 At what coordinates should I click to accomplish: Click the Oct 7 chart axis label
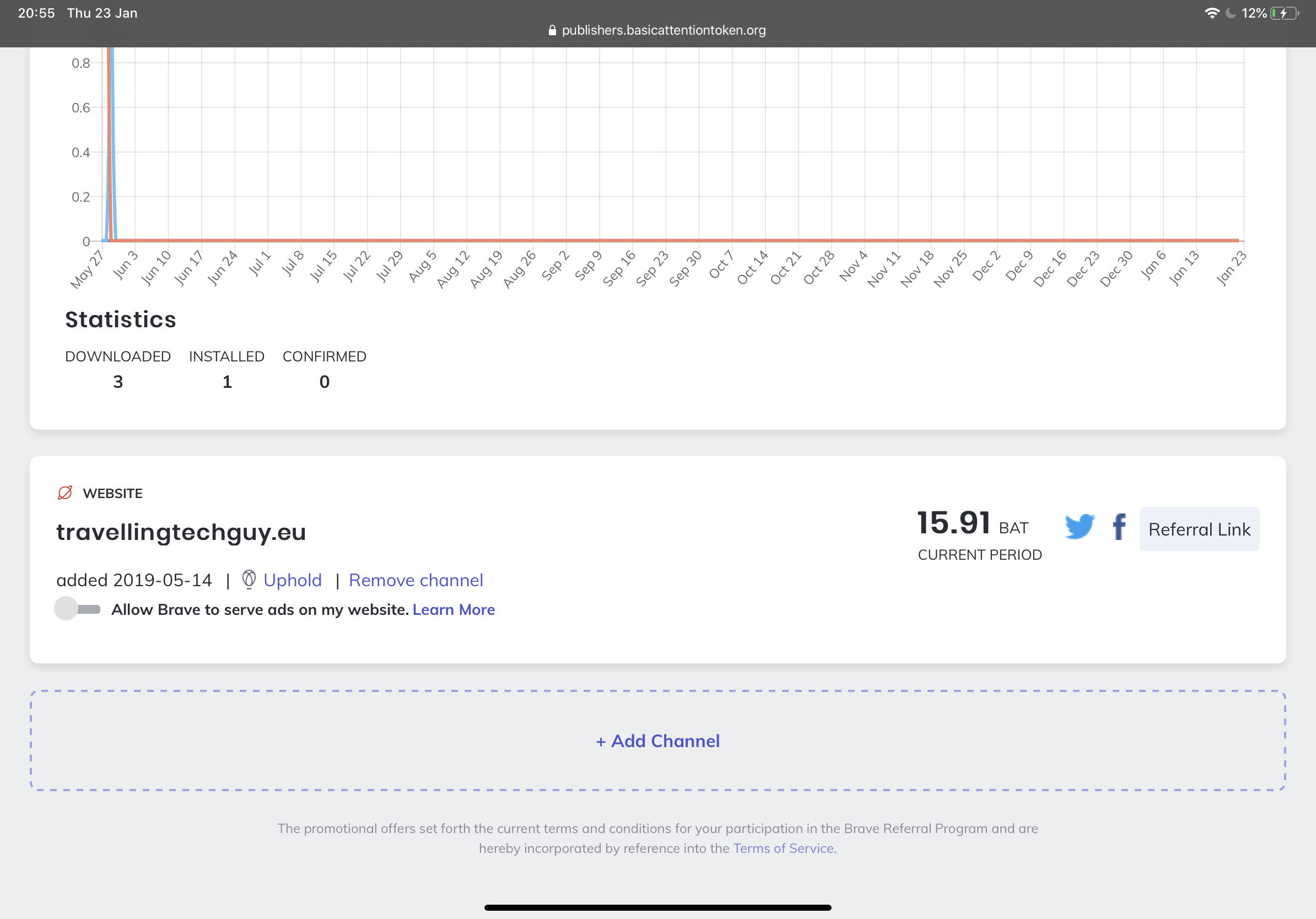pyautogui.click(x=721, y=264)
